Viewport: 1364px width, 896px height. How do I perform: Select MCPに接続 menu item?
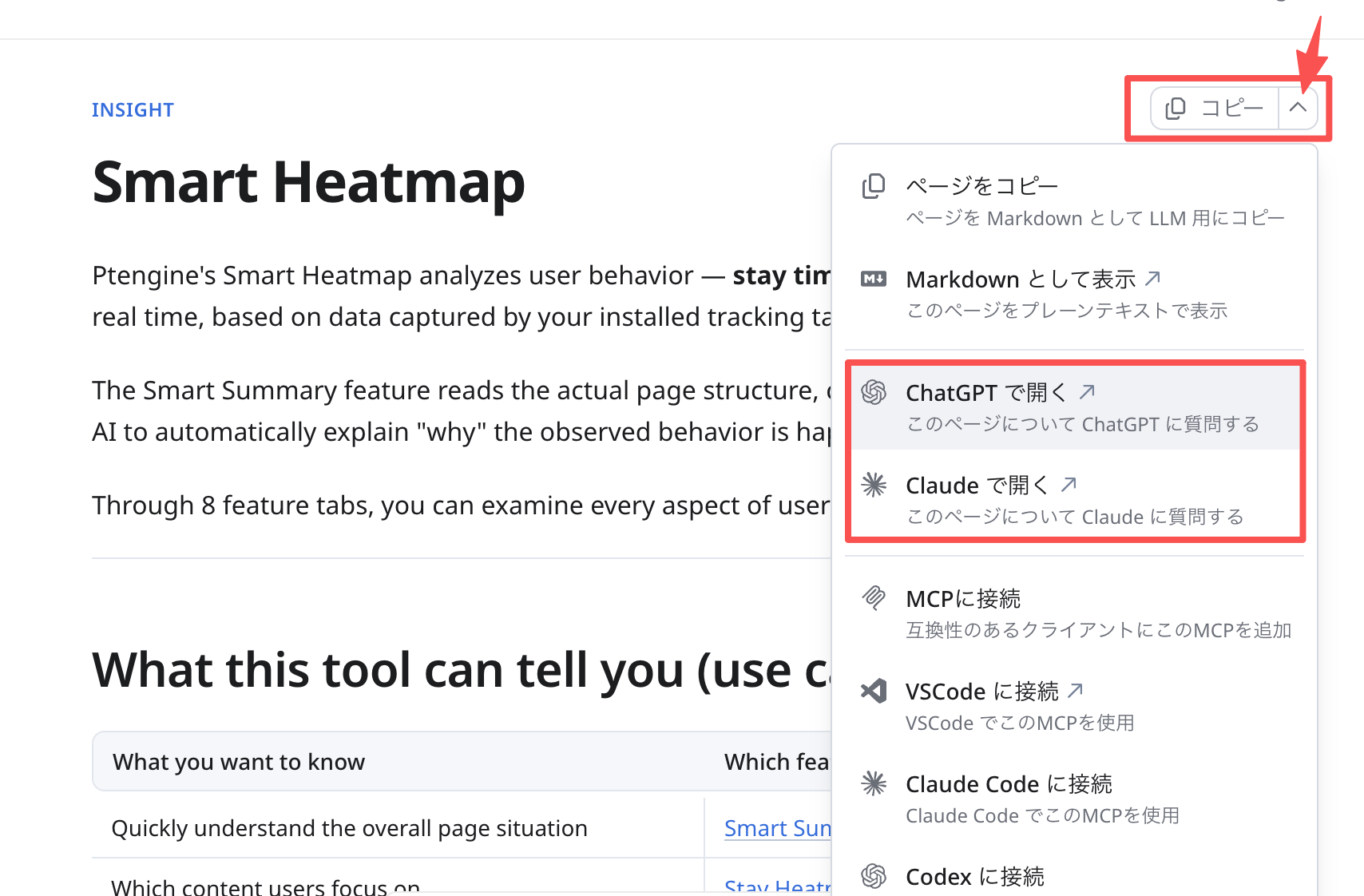click(x=1074, y=613)
